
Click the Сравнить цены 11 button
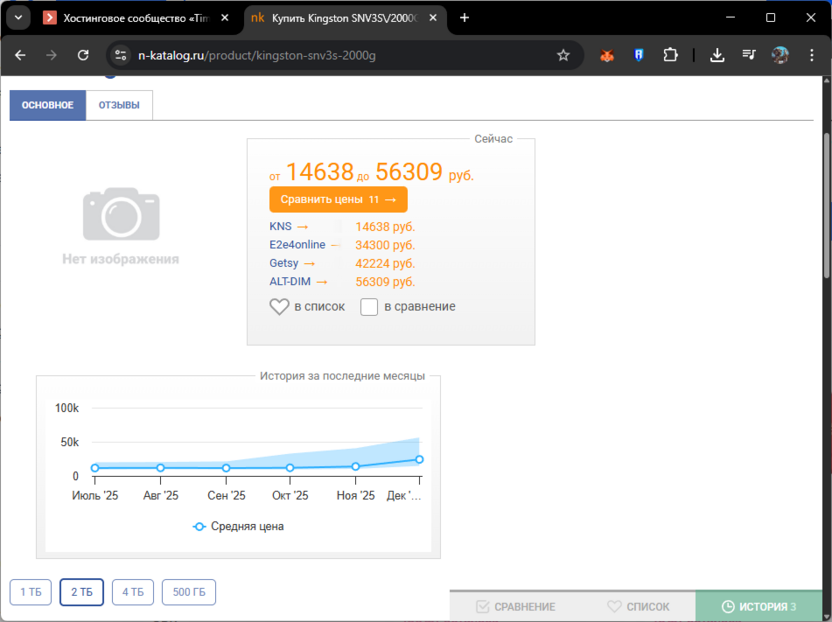(339, 200)
